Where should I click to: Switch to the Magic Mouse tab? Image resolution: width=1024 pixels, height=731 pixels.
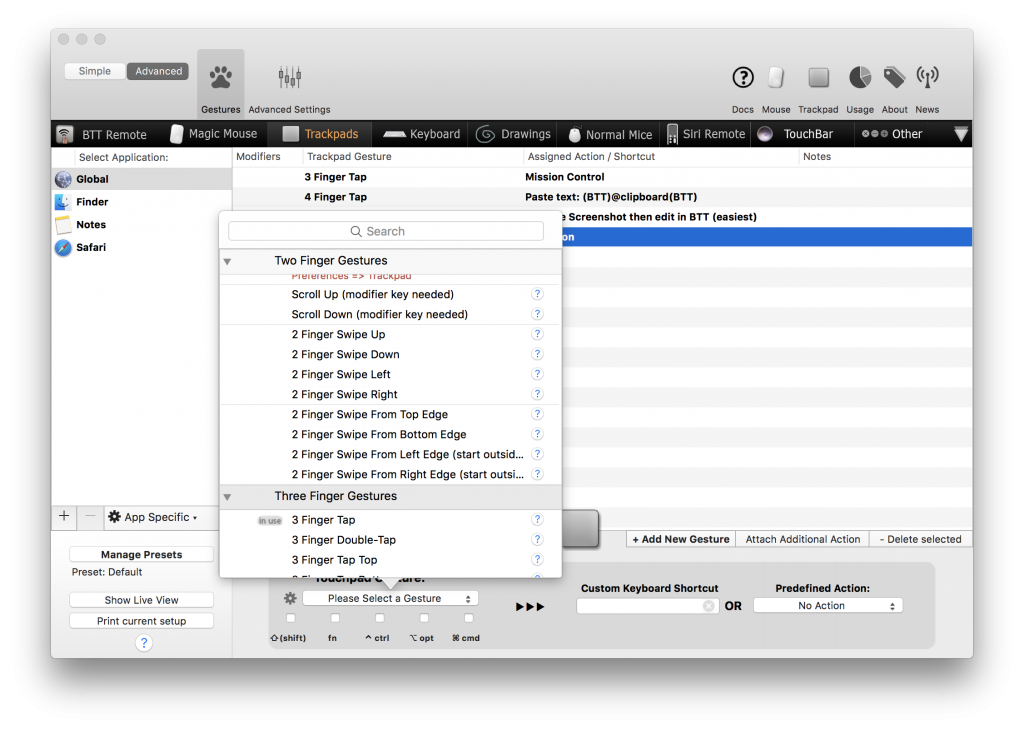click(x=214, y=134)
